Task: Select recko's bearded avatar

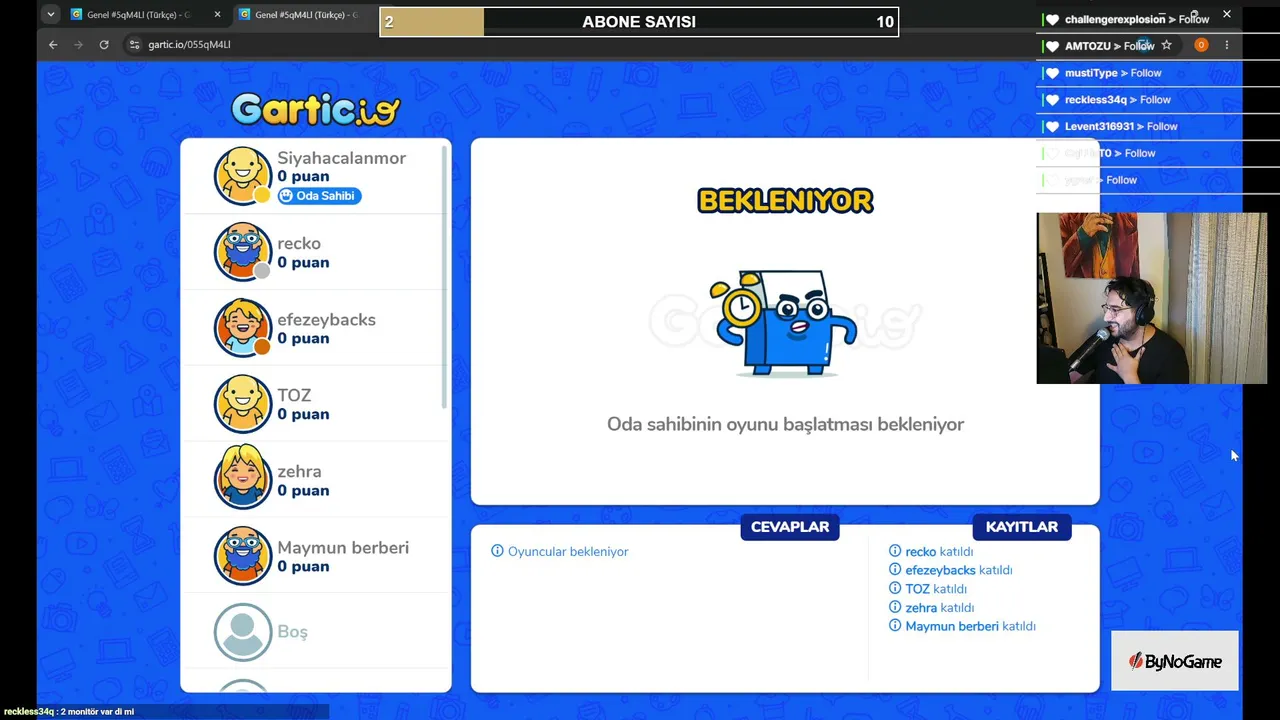Action: 243,252
